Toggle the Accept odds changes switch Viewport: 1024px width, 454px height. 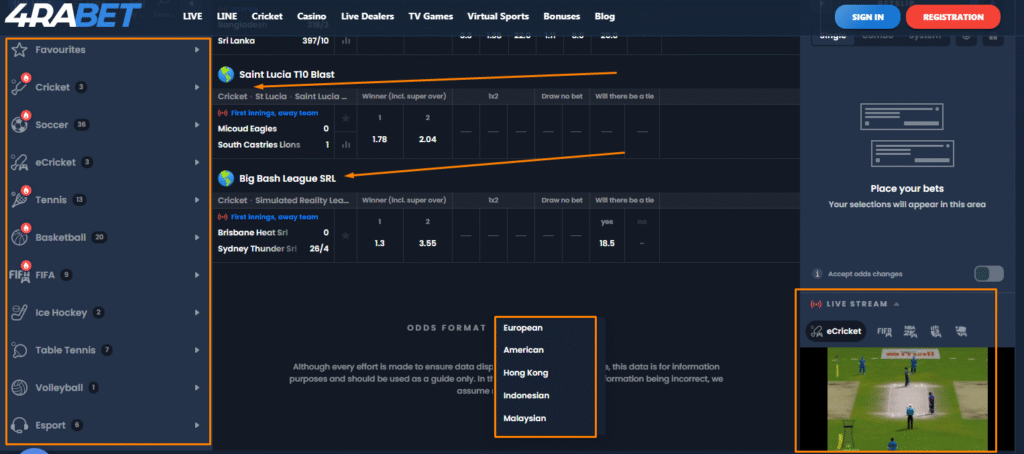989,274
